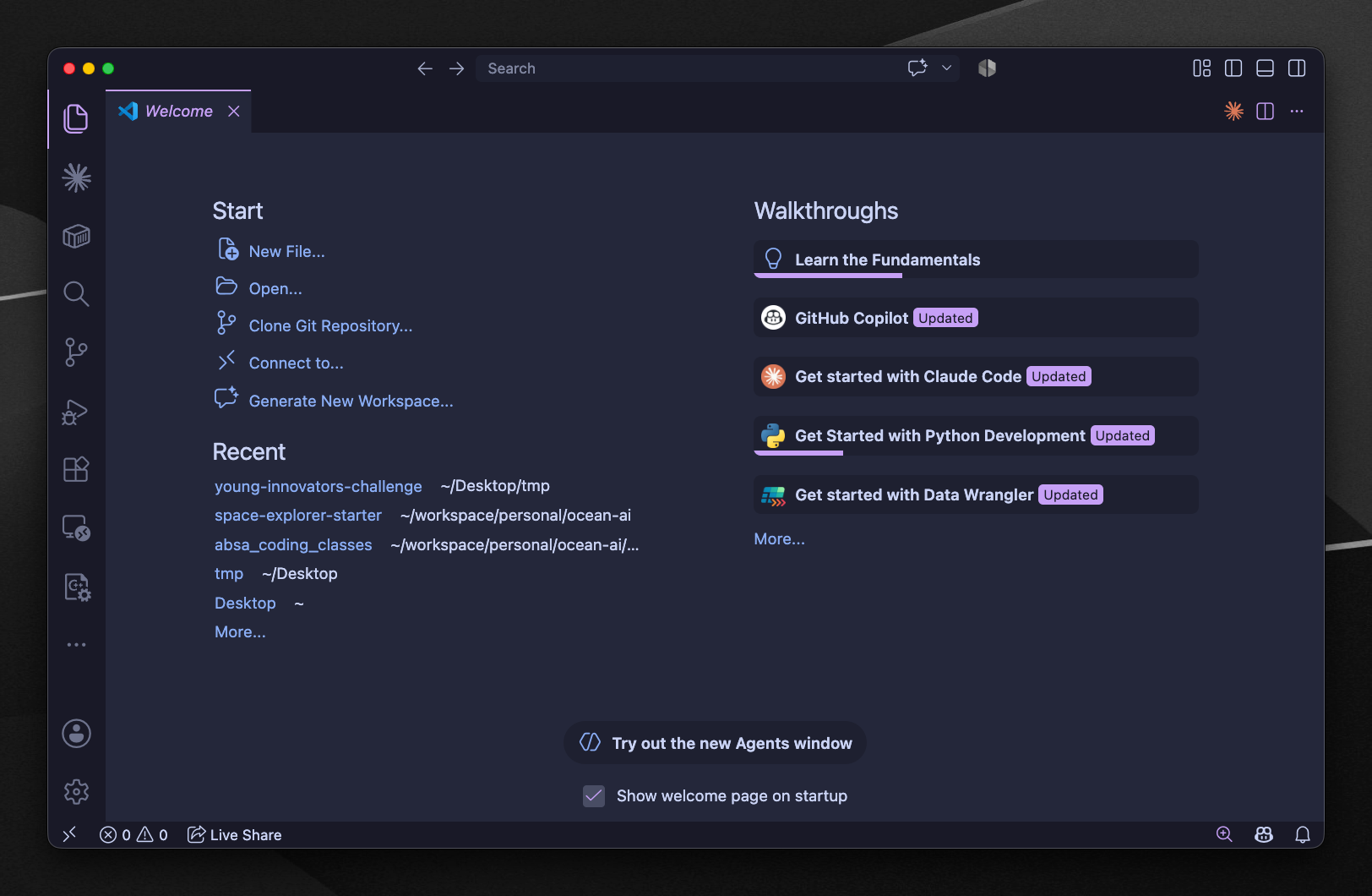This screenshot has height=896, width=1372.
Task: Go forward with the right arrow
Action: [x=457, y=68]
